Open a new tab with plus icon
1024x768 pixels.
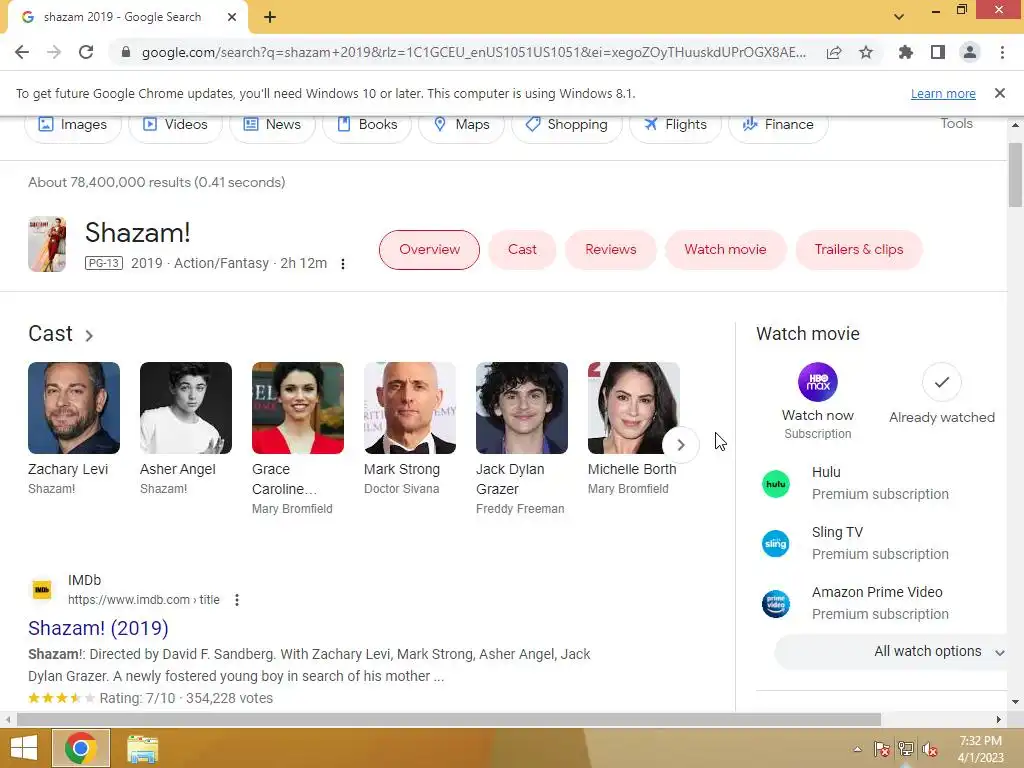(x=270, y=17)
